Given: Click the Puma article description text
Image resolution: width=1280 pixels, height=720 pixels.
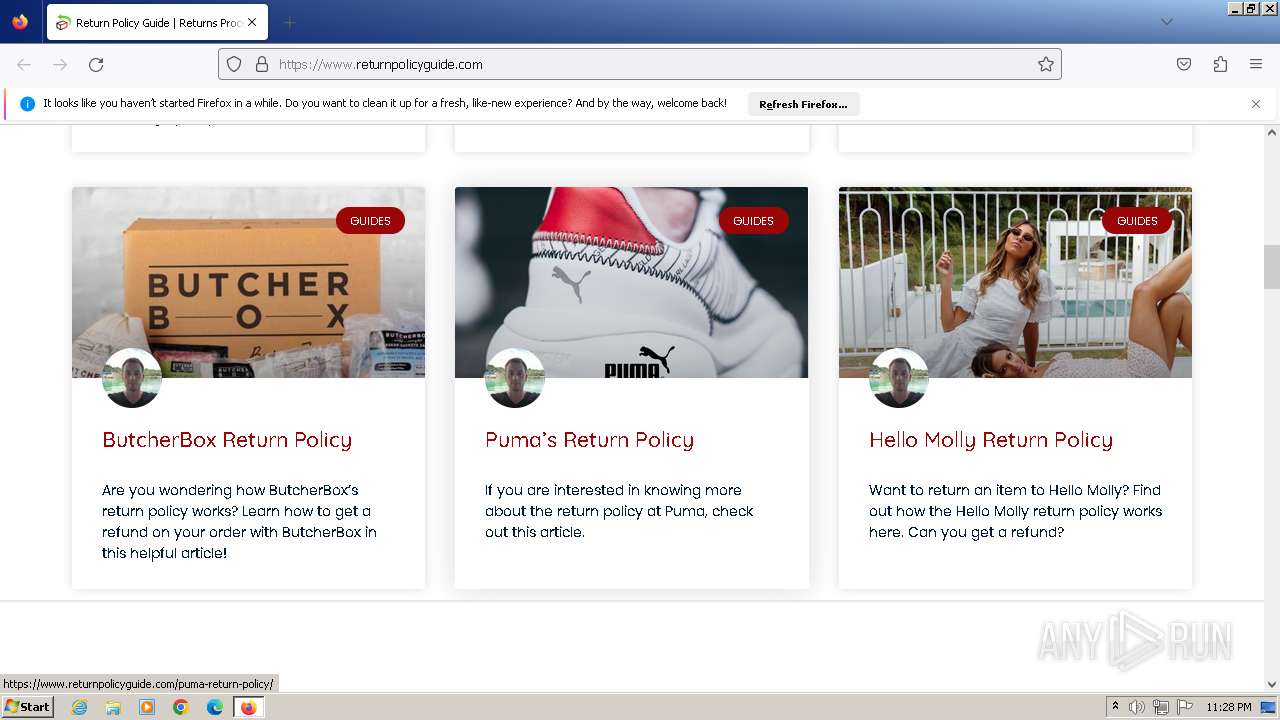Looking at the screenshot, I should coord(620,511).
